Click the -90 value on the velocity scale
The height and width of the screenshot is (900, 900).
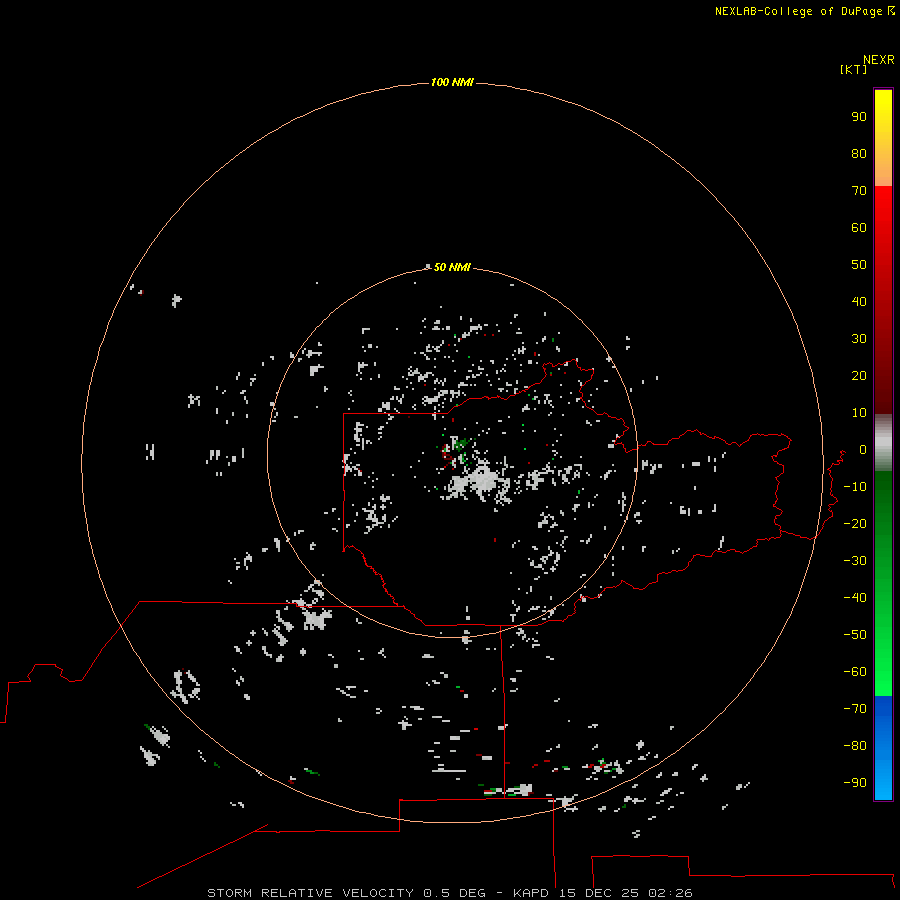[855, 783]
